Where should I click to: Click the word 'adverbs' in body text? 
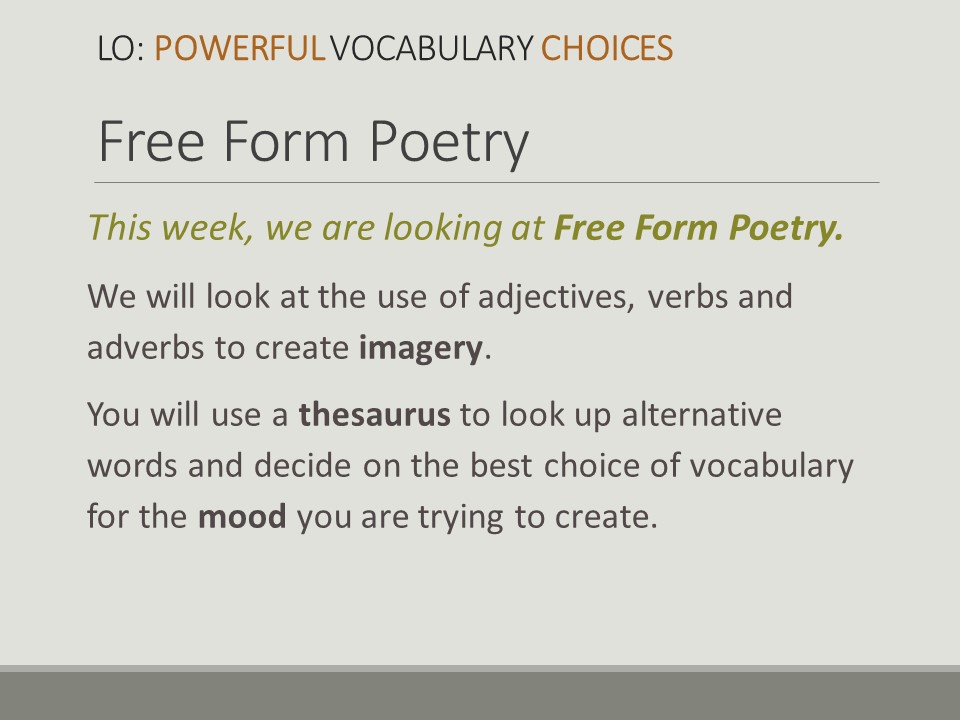pyautogui.click(x=146, y=348)
